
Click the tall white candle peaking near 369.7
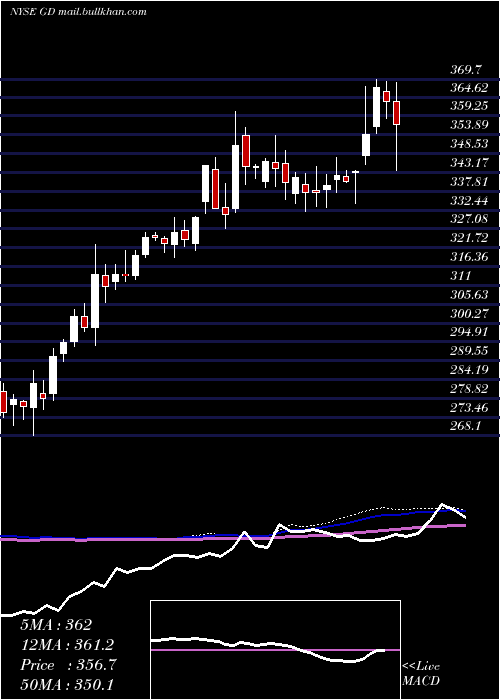(x=377, y=107)
